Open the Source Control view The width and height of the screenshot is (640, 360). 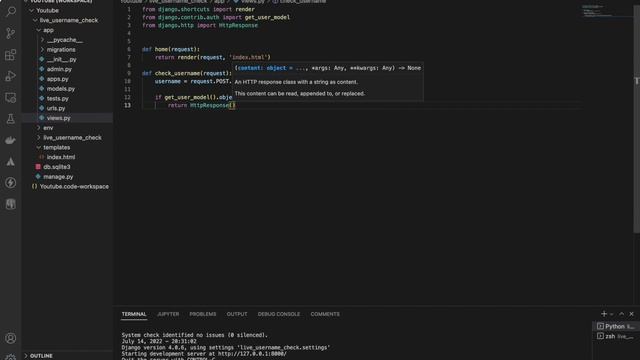click(11, 33)
